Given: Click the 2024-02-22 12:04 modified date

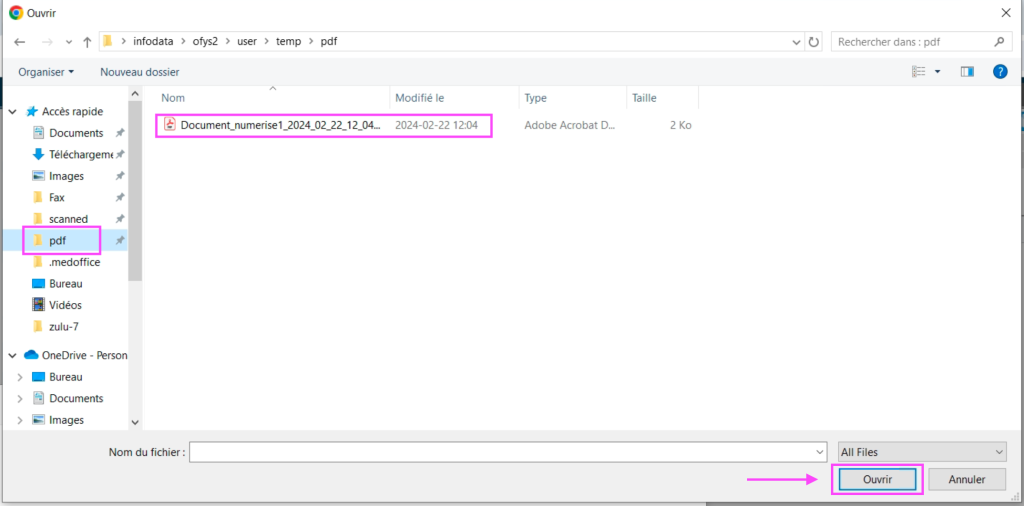Looking at the screenshot, I should (436, 125).
